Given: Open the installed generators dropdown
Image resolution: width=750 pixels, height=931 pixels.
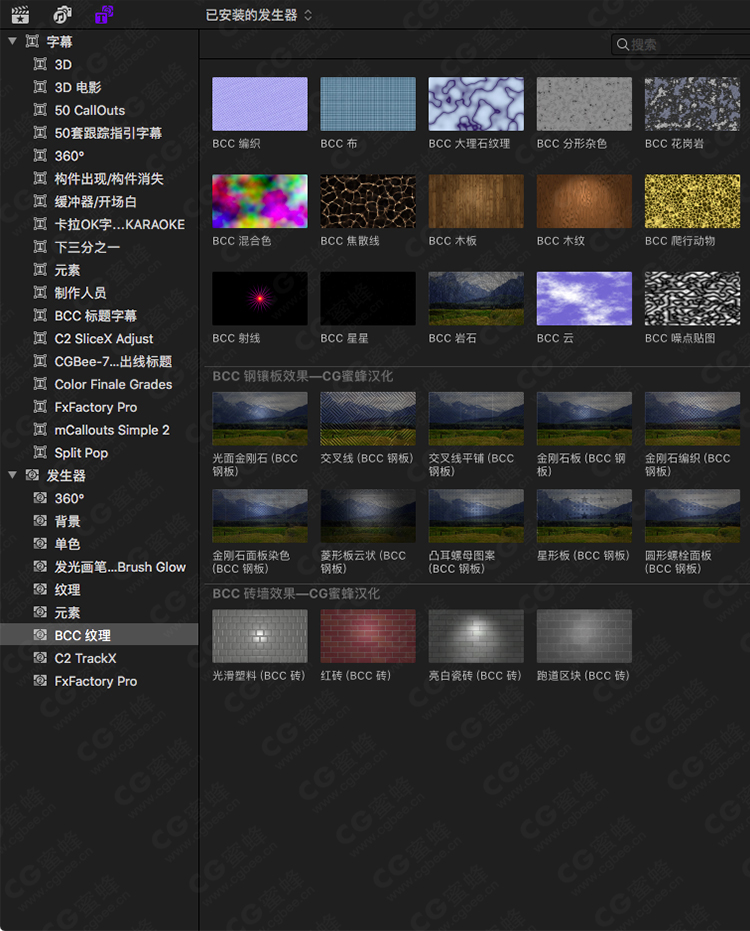Looking at the screenshot, I should pyautogui.click(x=258, y=15).
